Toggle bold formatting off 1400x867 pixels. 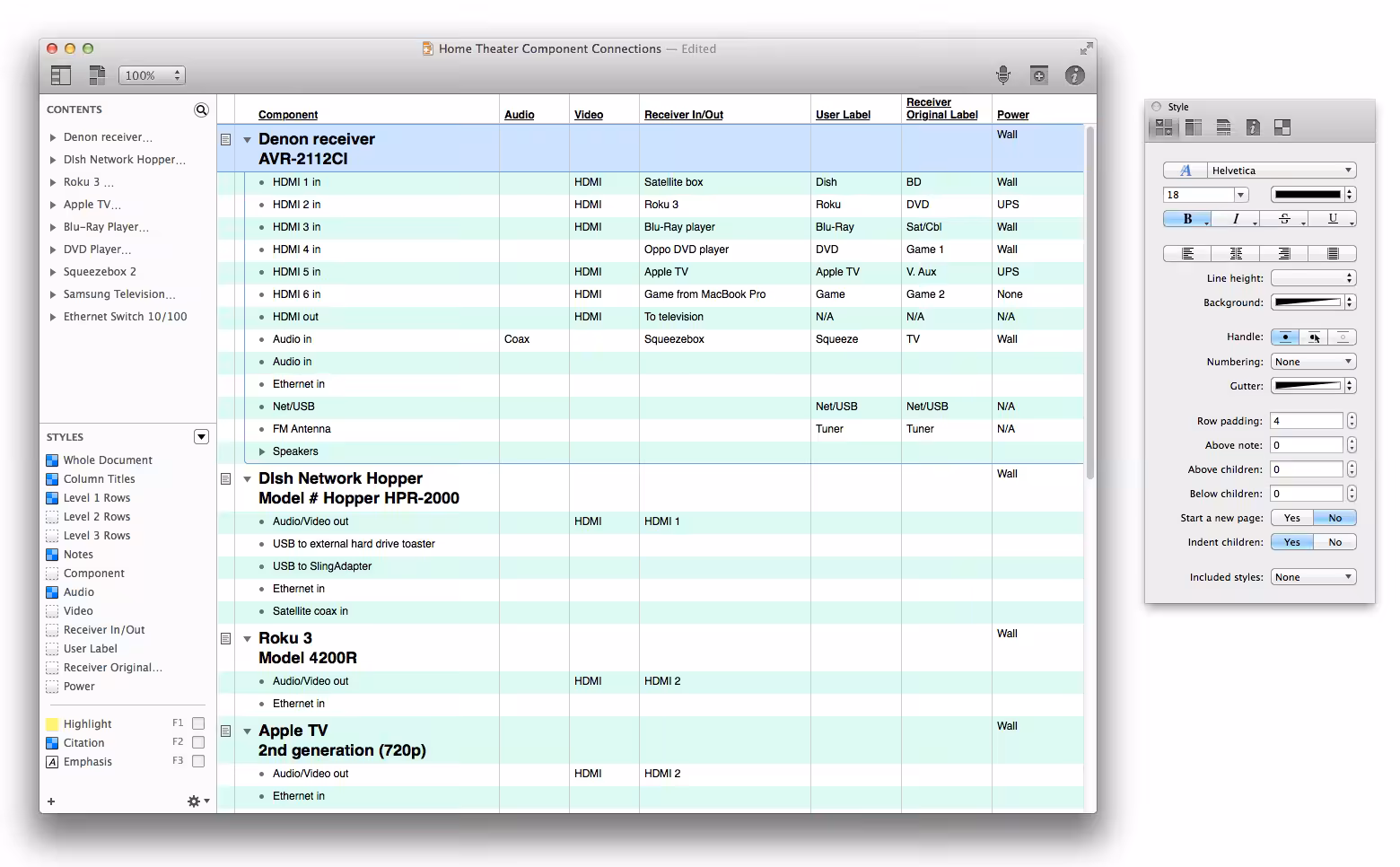(1186, 218)
